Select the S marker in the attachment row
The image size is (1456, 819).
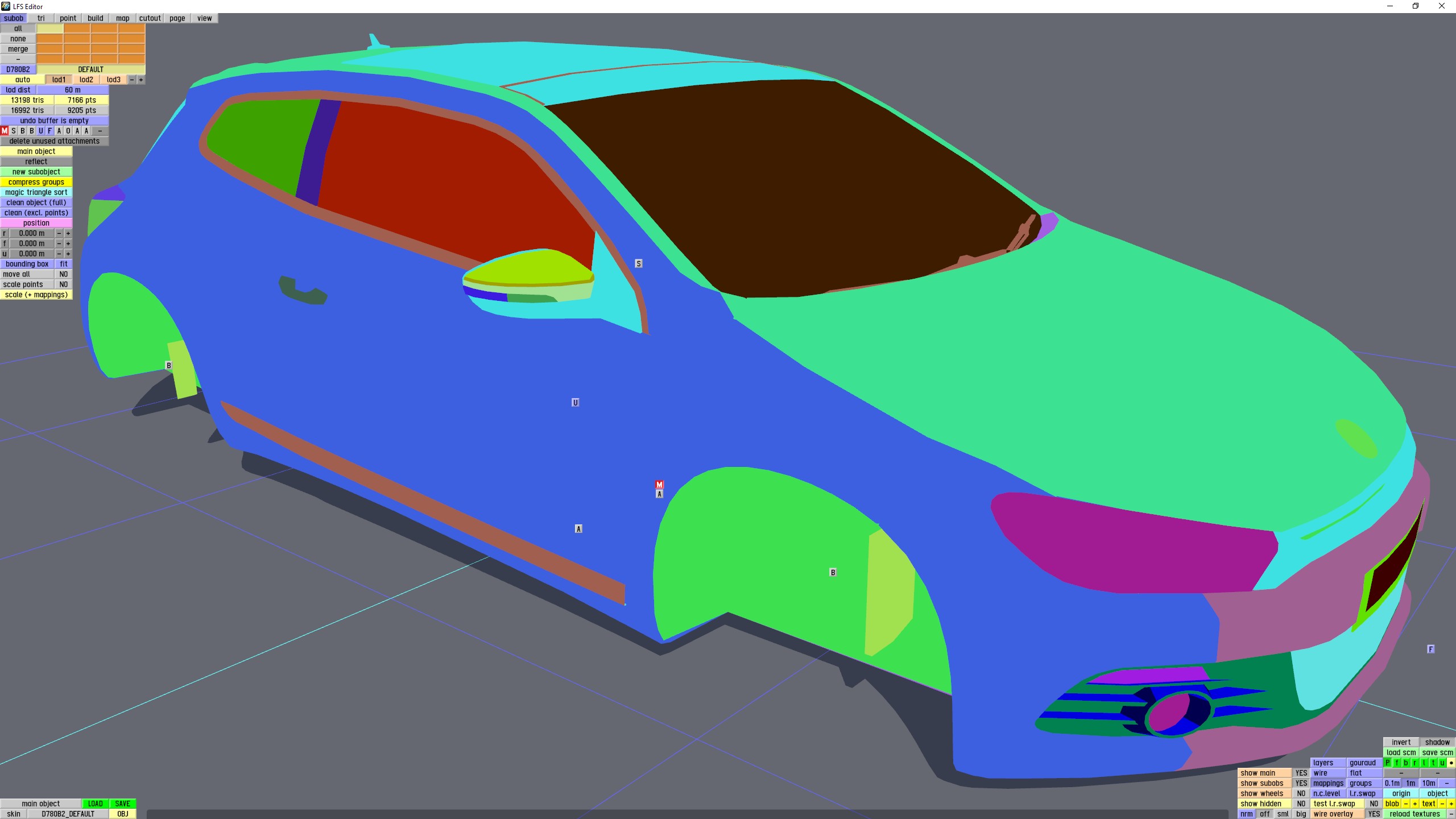[x=14, y=131]
